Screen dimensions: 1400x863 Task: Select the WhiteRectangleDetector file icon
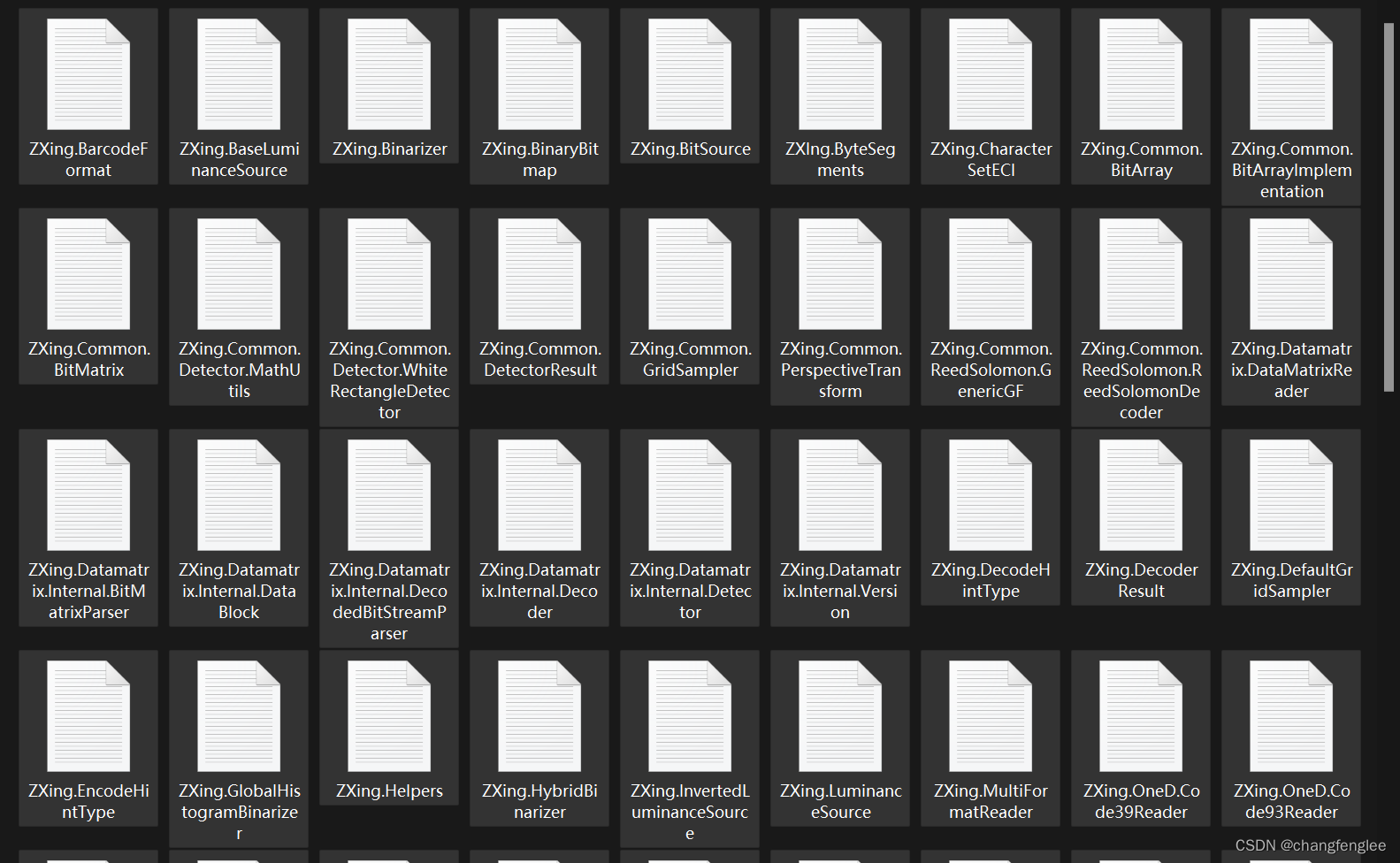(x=389, y=274)
